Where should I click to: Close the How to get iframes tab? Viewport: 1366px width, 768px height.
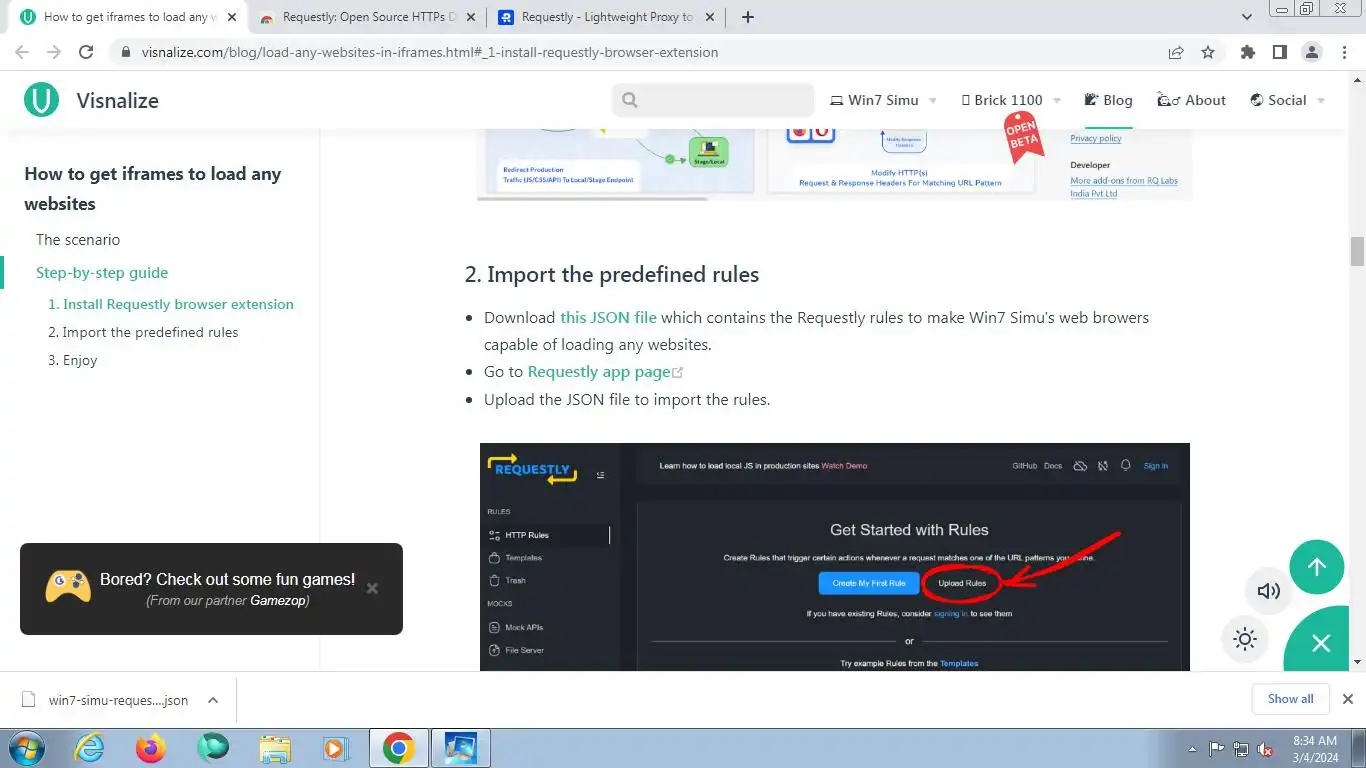point(232,17)
